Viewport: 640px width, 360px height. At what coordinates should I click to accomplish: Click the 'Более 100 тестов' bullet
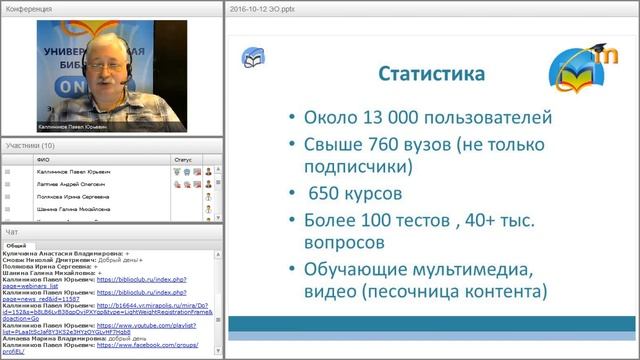pyautogui.click(x=419, y=231)
